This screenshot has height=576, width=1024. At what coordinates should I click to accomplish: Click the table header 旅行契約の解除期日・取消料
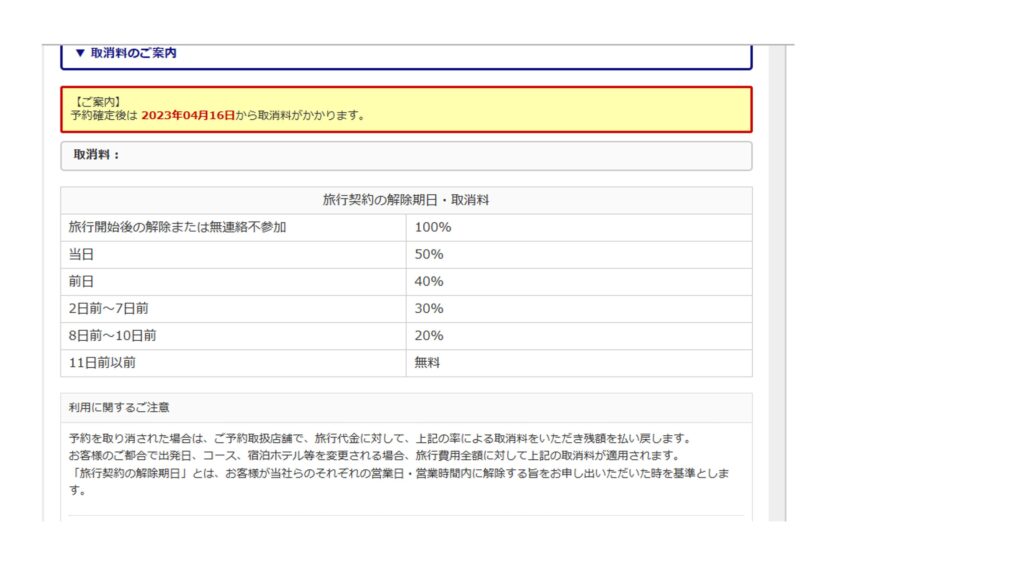(406, 200)
